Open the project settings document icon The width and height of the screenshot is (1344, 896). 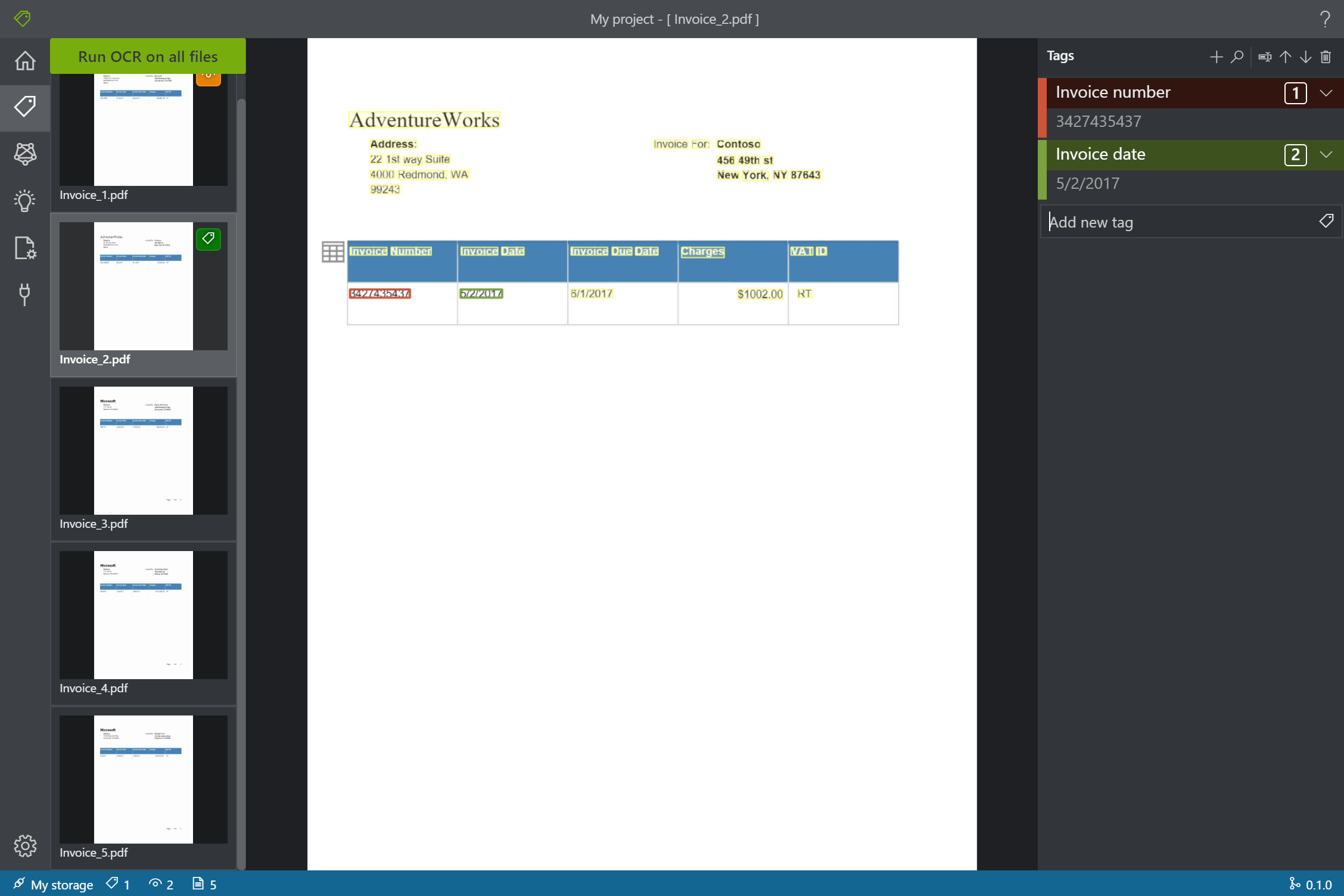(x=25, y=247)
